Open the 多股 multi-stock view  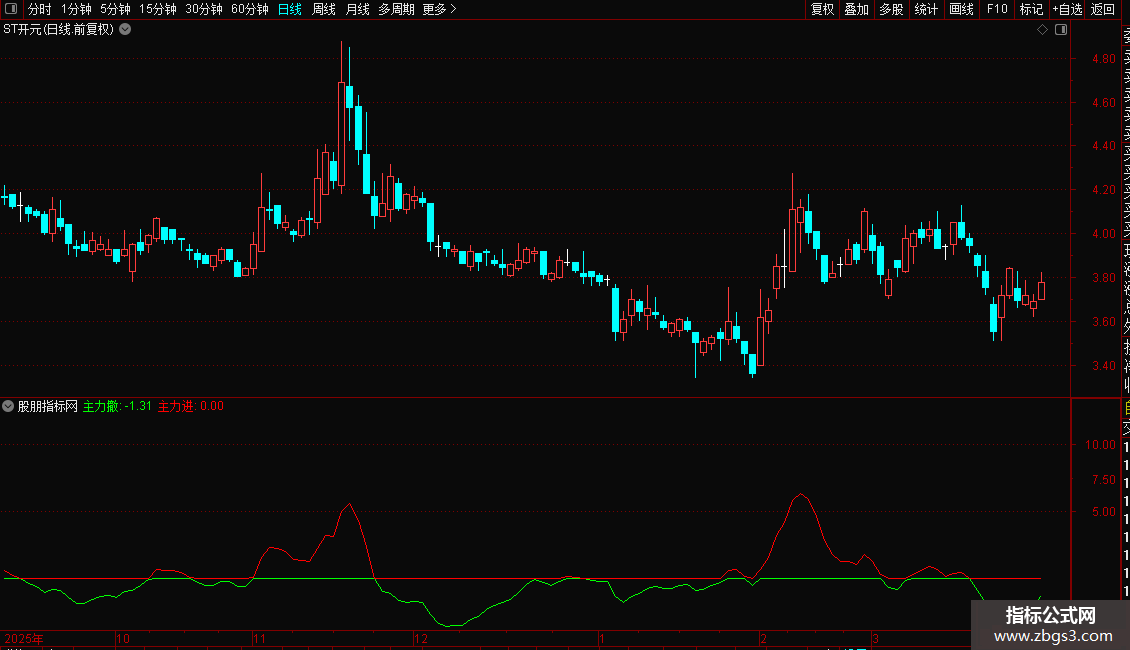point(891,9)
